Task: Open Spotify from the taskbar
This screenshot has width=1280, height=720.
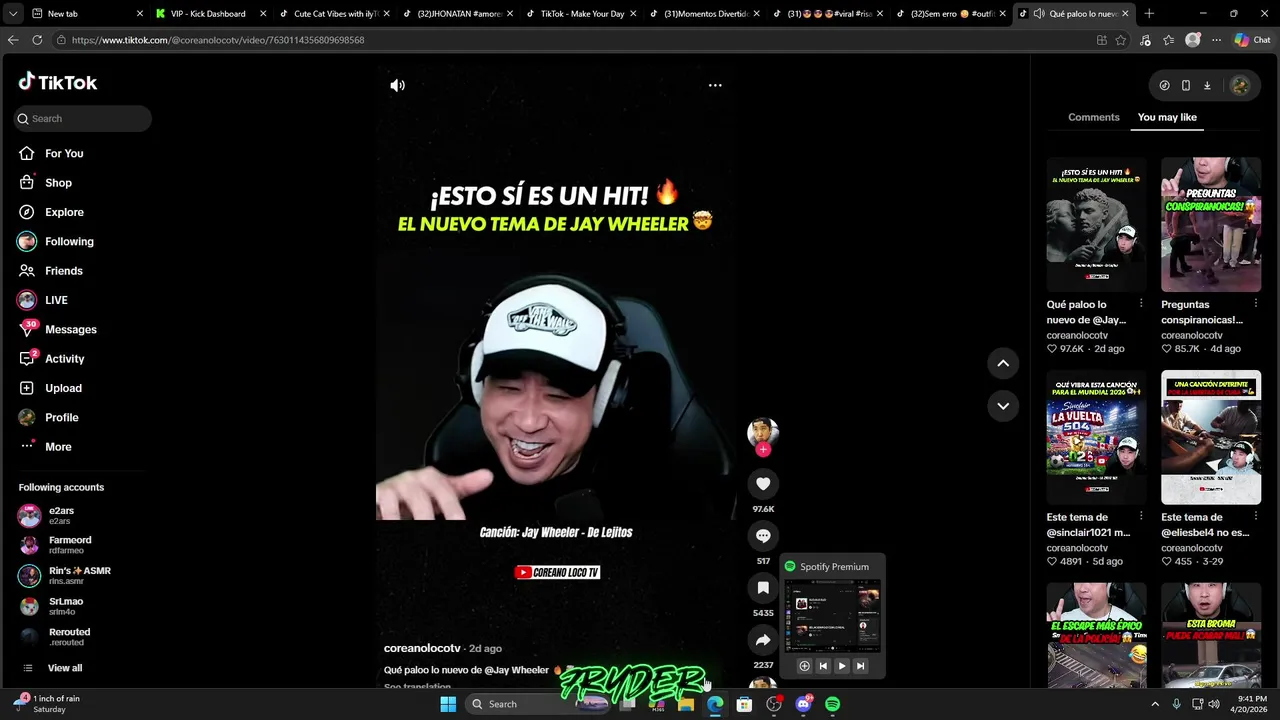Action: click(x=833, y=704)
